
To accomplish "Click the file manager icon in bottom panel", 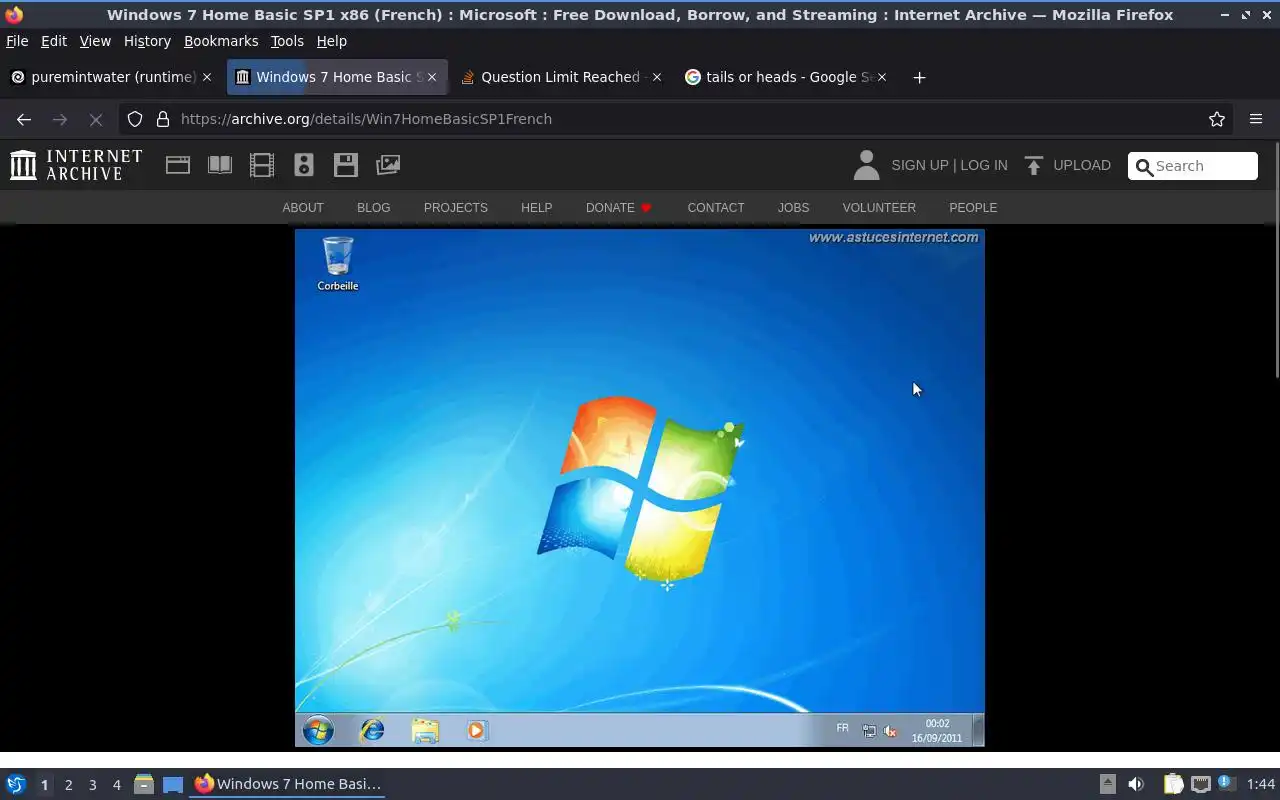I will (144, 784).
